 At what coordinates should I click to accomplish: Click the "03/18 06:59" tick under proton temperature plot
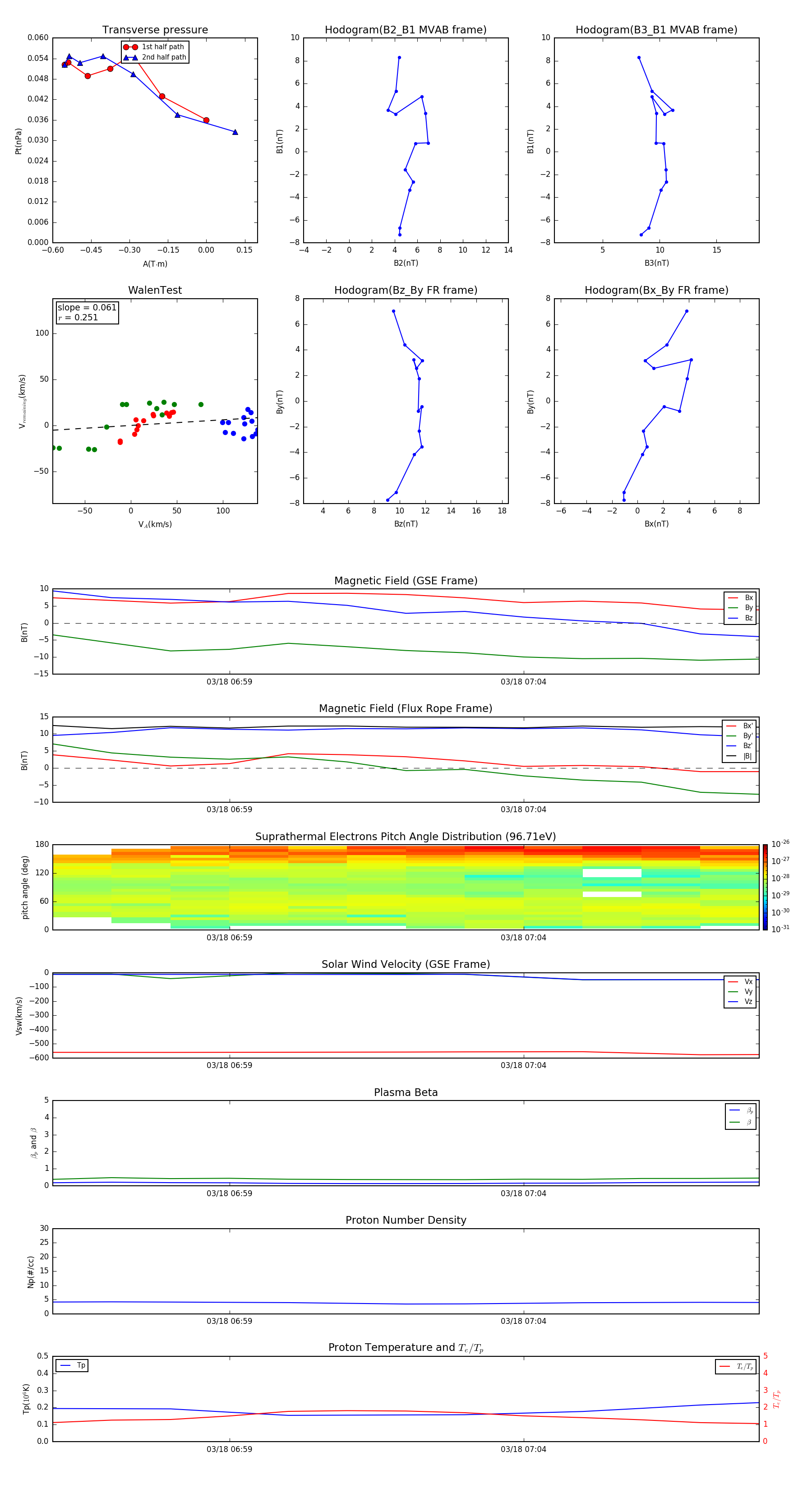click(230, 1449)
